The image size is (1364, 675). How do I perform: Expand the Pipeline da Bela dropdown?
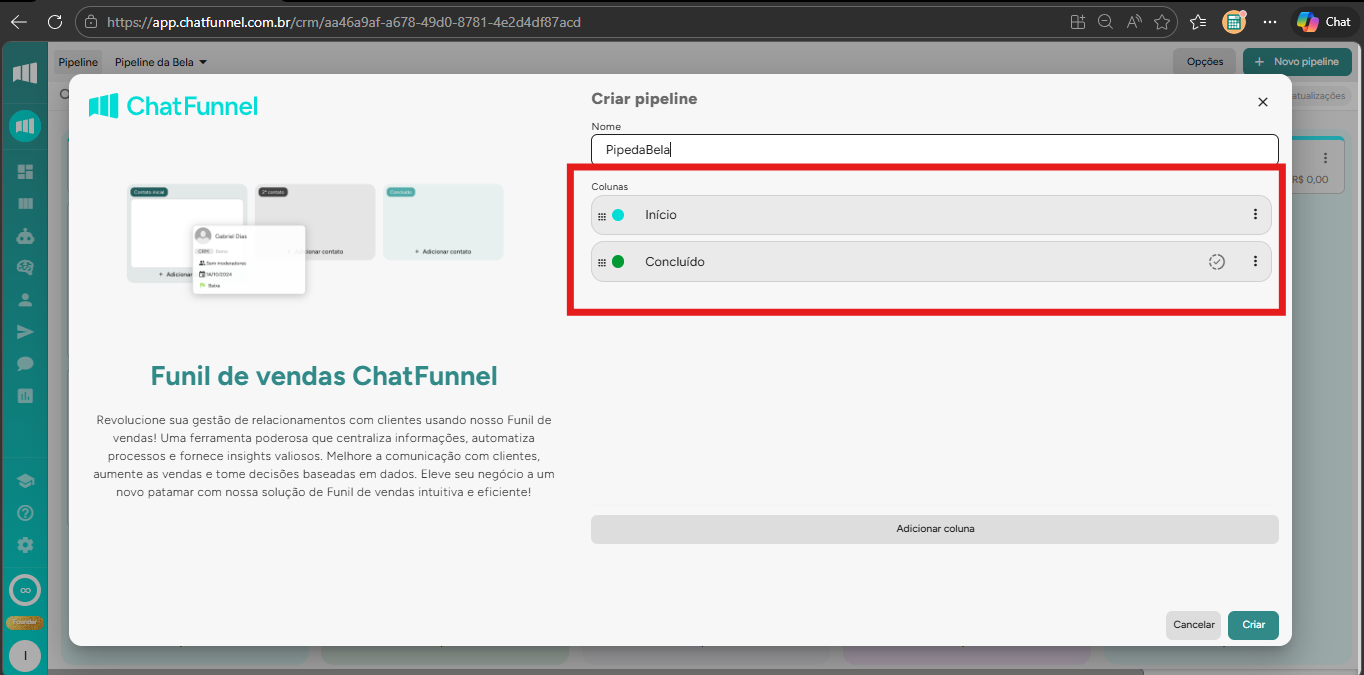161,62
